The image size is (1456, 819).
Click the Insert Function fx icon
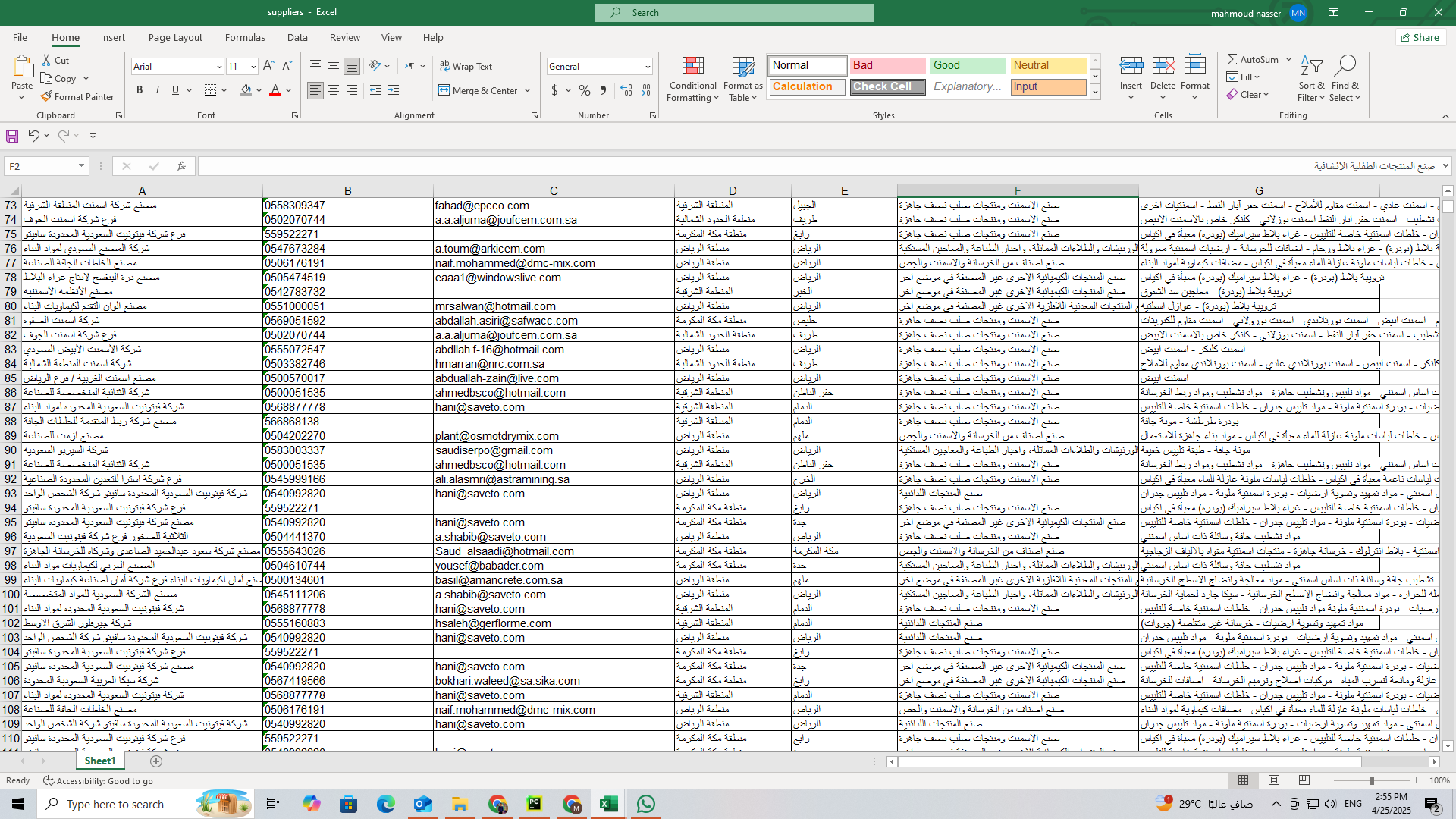[180, 166]
